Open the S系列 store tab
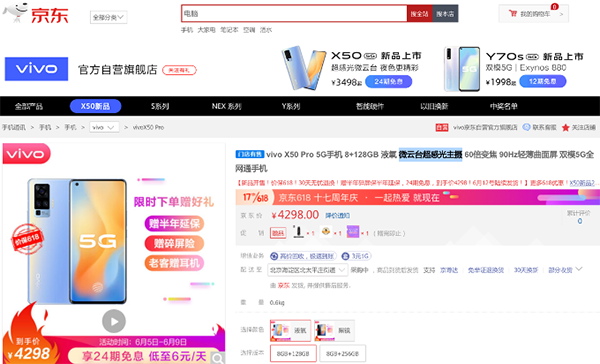Image resolution: width=600 pixels, height=364 pixels. pos(160,106)
